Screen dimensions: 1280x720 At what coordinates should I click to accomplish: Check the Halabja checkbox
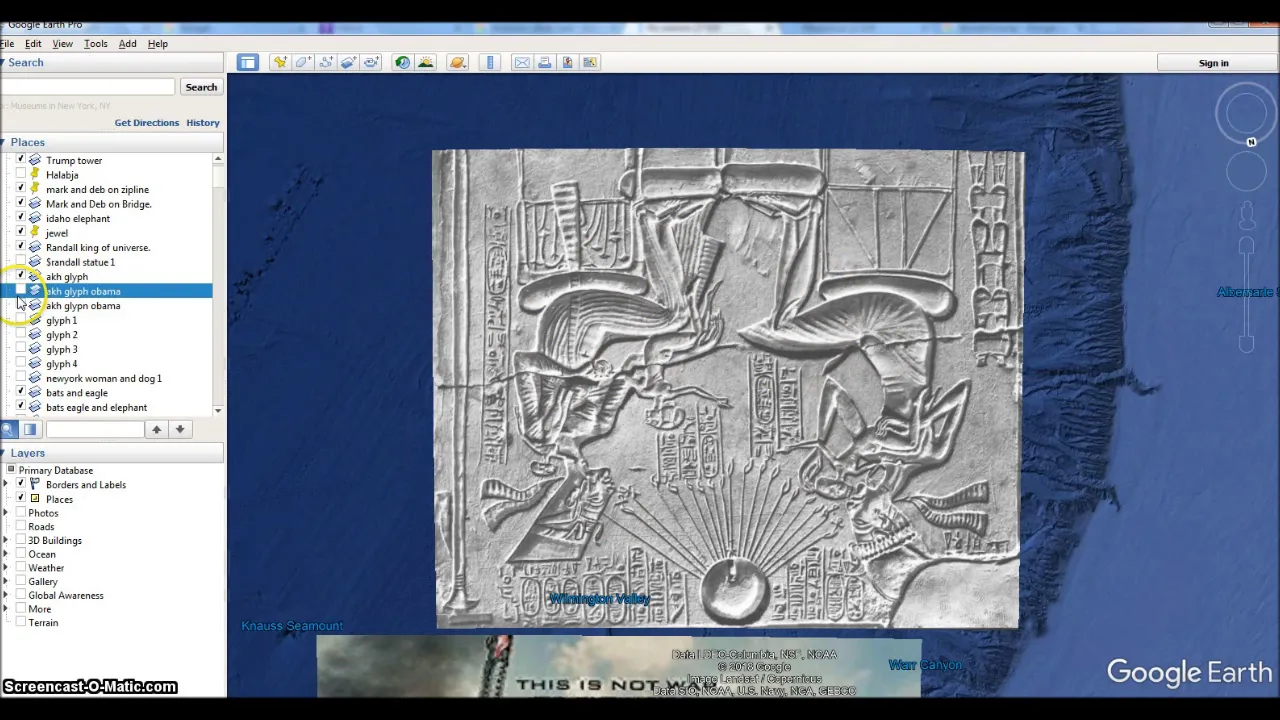(20, 175)
